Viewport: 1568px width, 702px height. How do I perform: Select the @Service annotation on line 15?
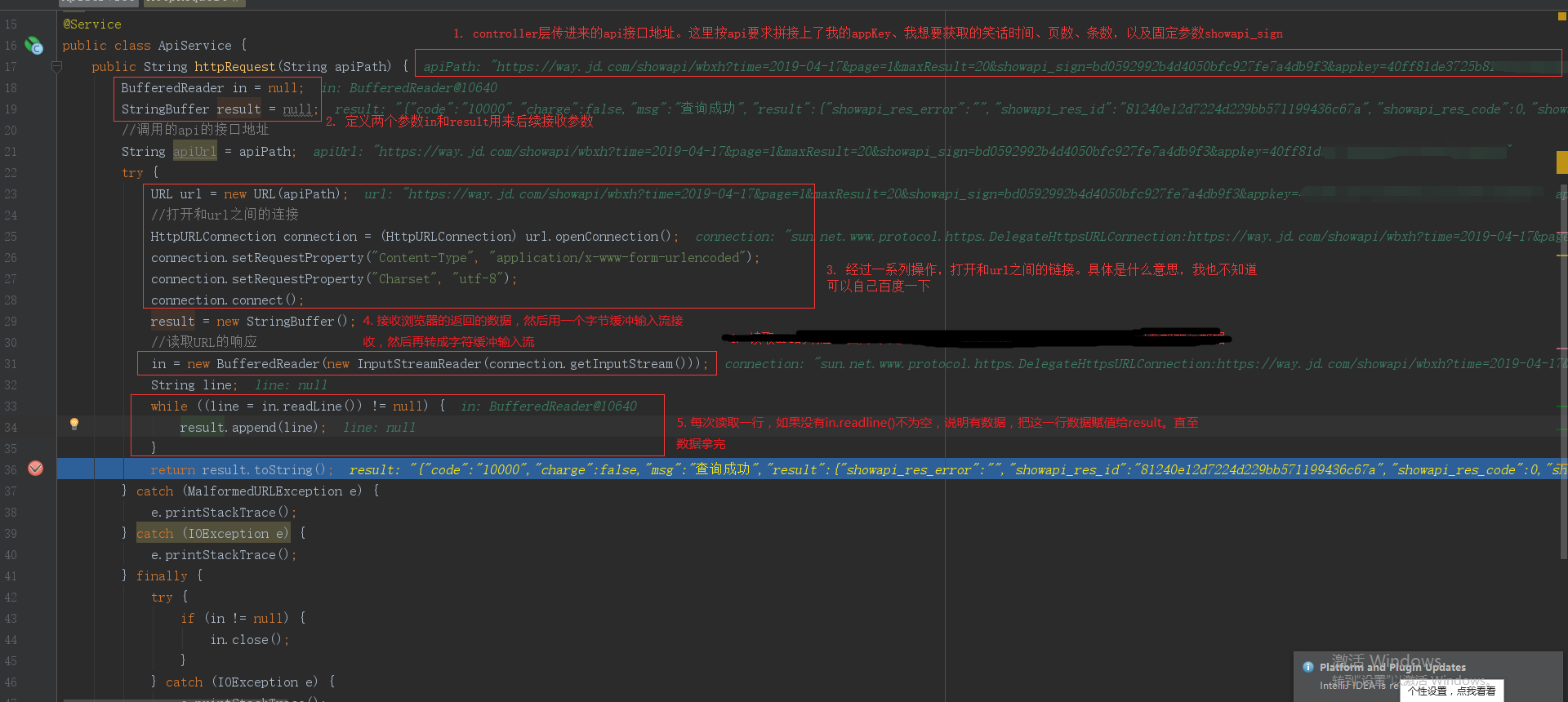click(92, 24)
